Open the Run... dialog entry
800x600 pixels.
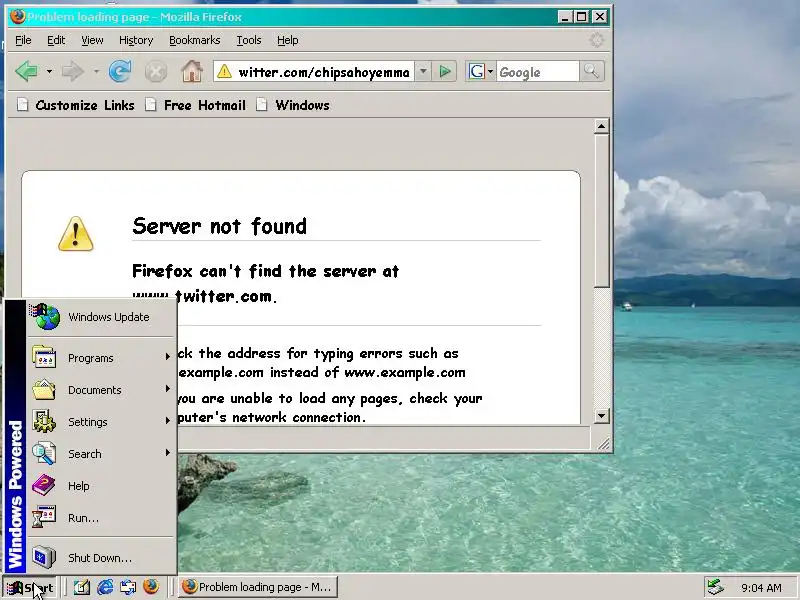tap(102, 518)
